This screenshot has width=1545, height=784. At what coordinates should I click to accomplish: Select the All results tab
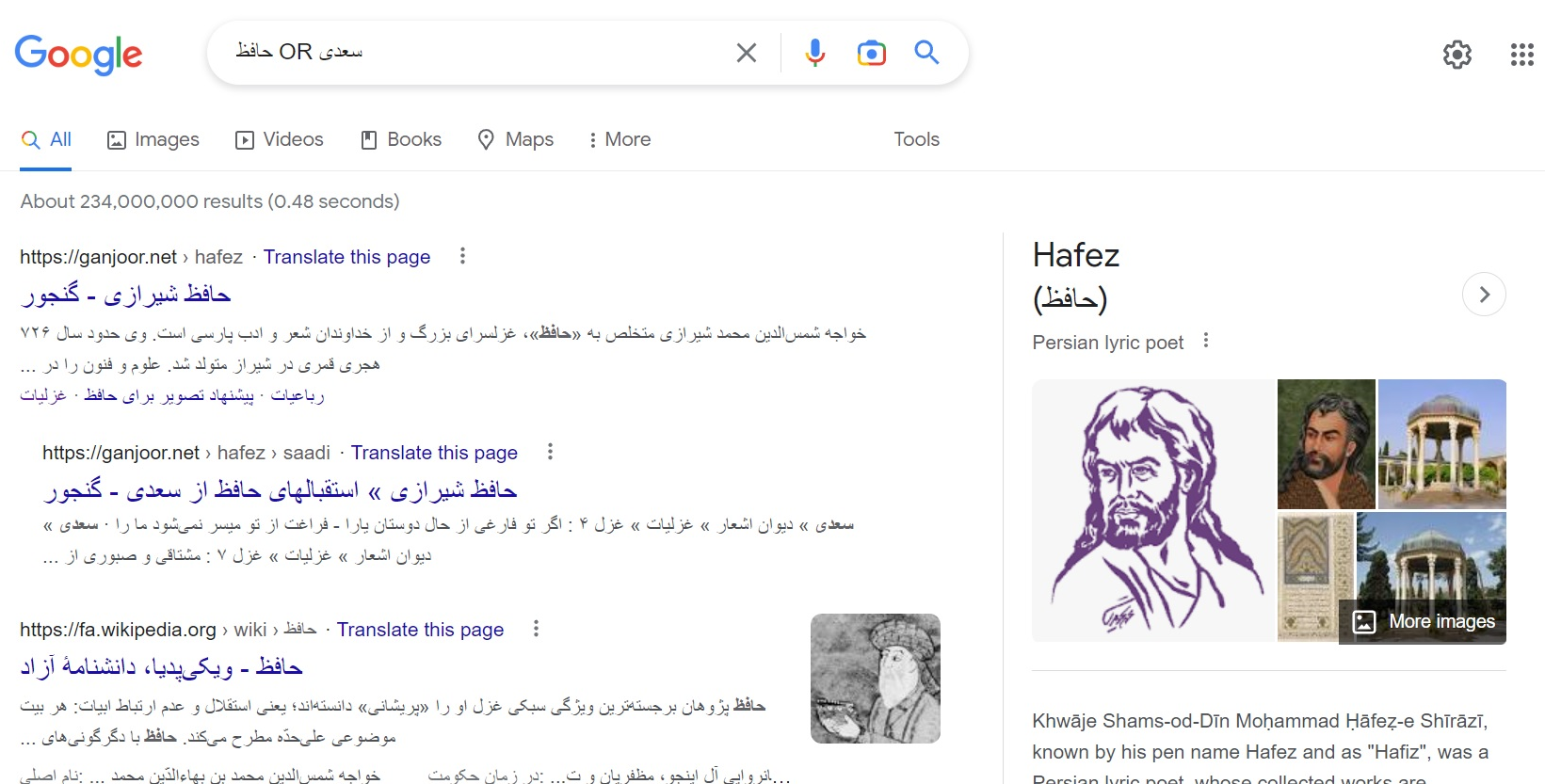point(46,140)
